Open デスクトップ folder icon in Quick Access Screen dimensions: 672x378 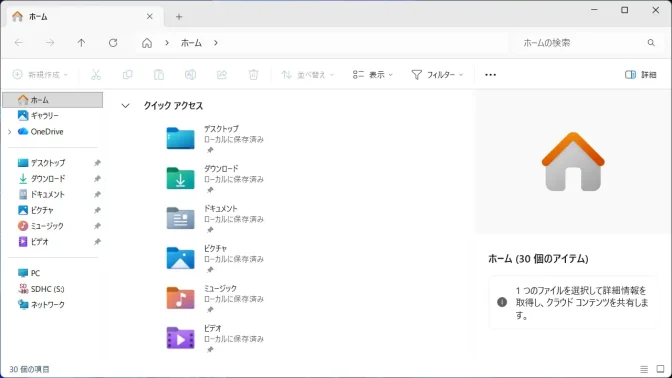click(180, 138)
